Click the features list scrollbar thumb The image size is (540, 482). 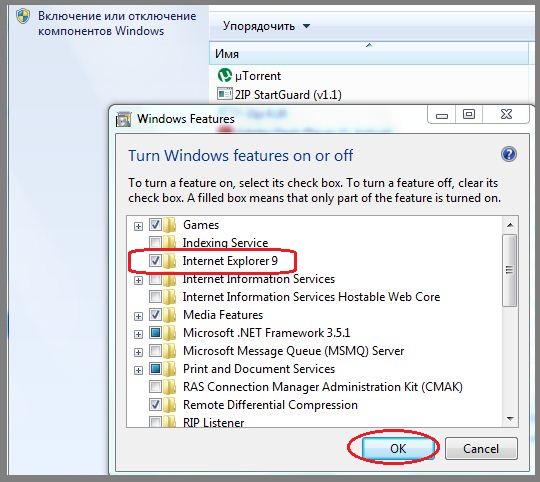(x=510, y=270)
